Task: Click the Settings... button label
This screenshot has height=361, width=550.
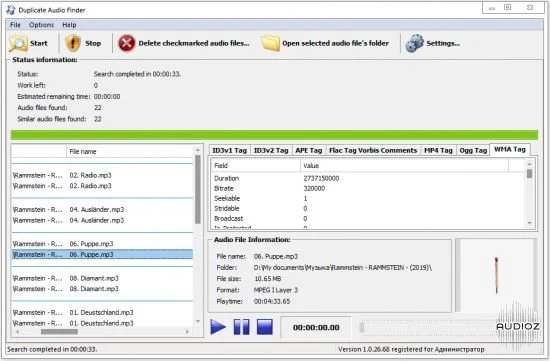Action: 443,44
